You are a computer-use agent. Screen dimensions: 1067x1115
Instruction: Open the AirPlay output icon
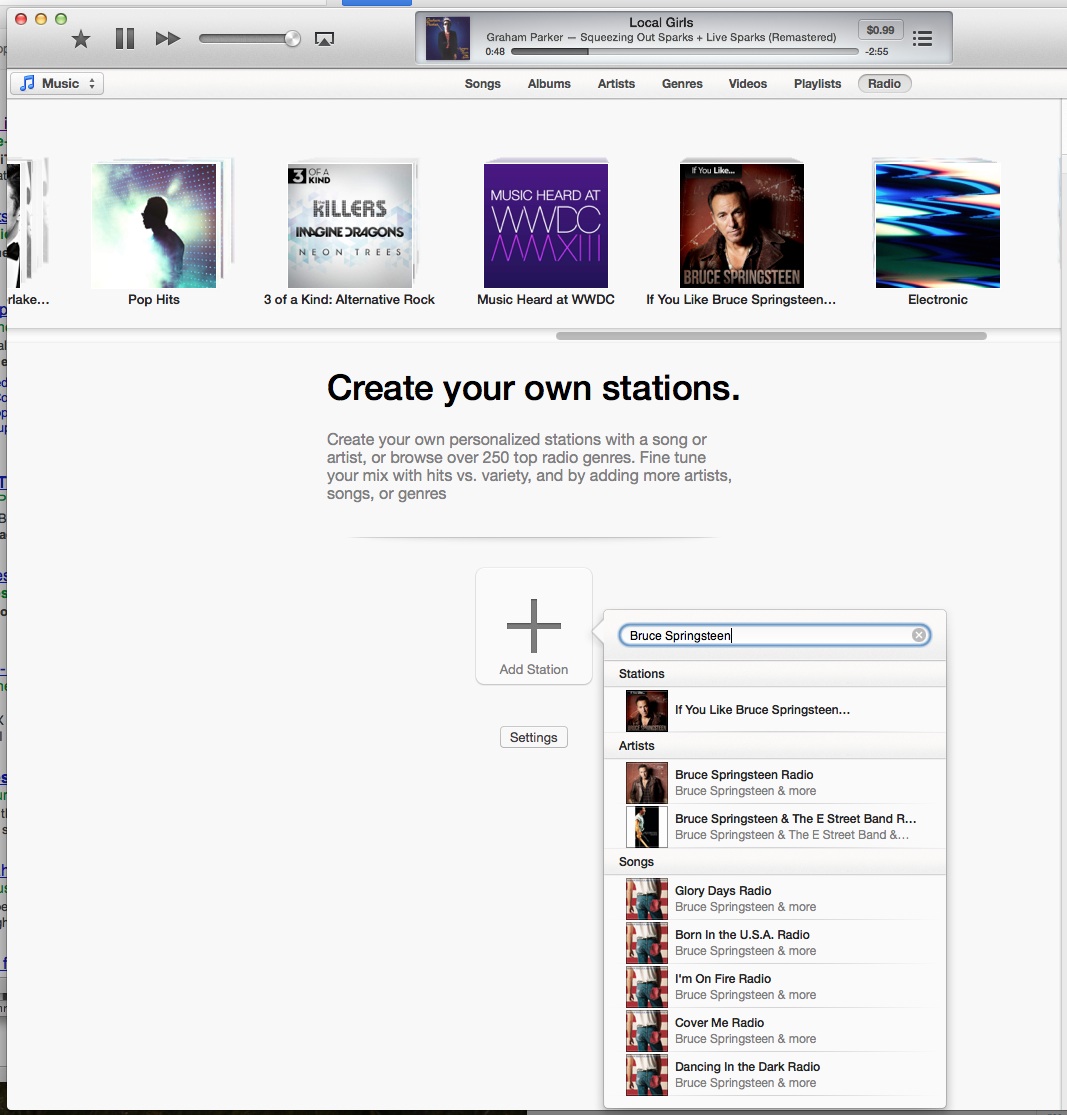[x=324, y=39]
